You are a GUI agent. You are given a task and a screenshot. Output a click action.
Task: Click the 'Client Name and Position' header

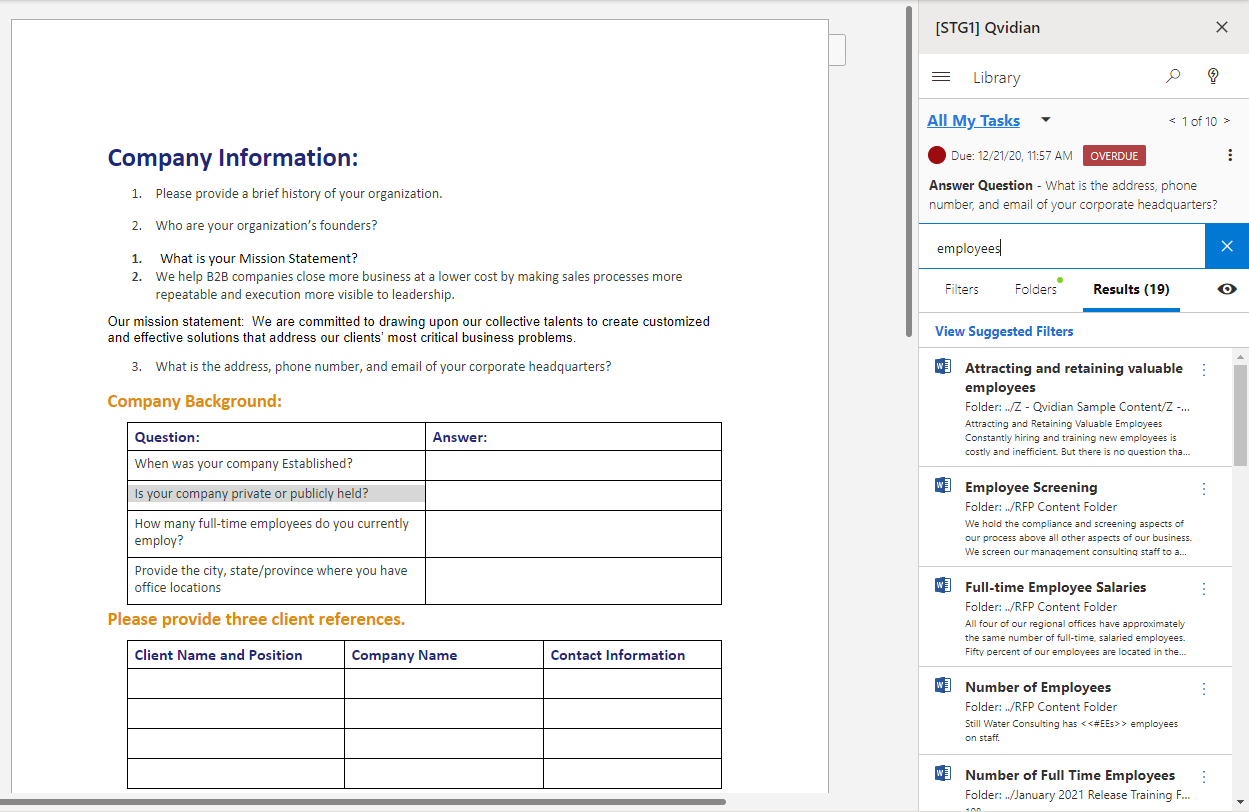click(219, 655)
